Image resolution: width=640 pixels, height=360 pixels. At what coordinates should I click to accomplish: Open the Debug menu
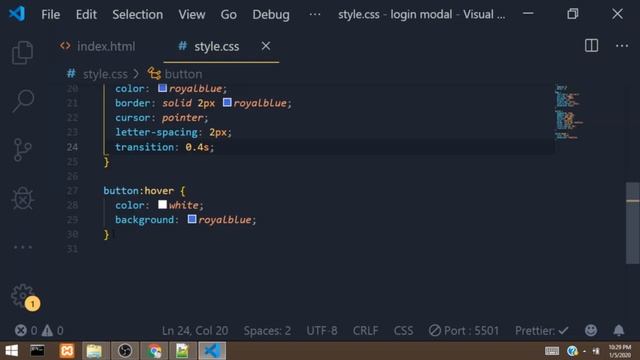pyautogui.click(x=271, y=15)
